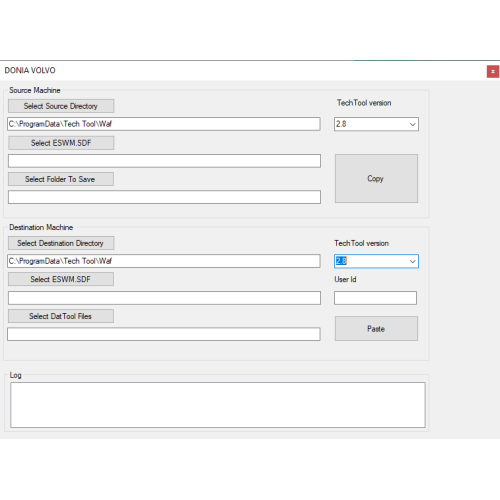
Task: Click the source TechTool version label
Action: point(364,103)
